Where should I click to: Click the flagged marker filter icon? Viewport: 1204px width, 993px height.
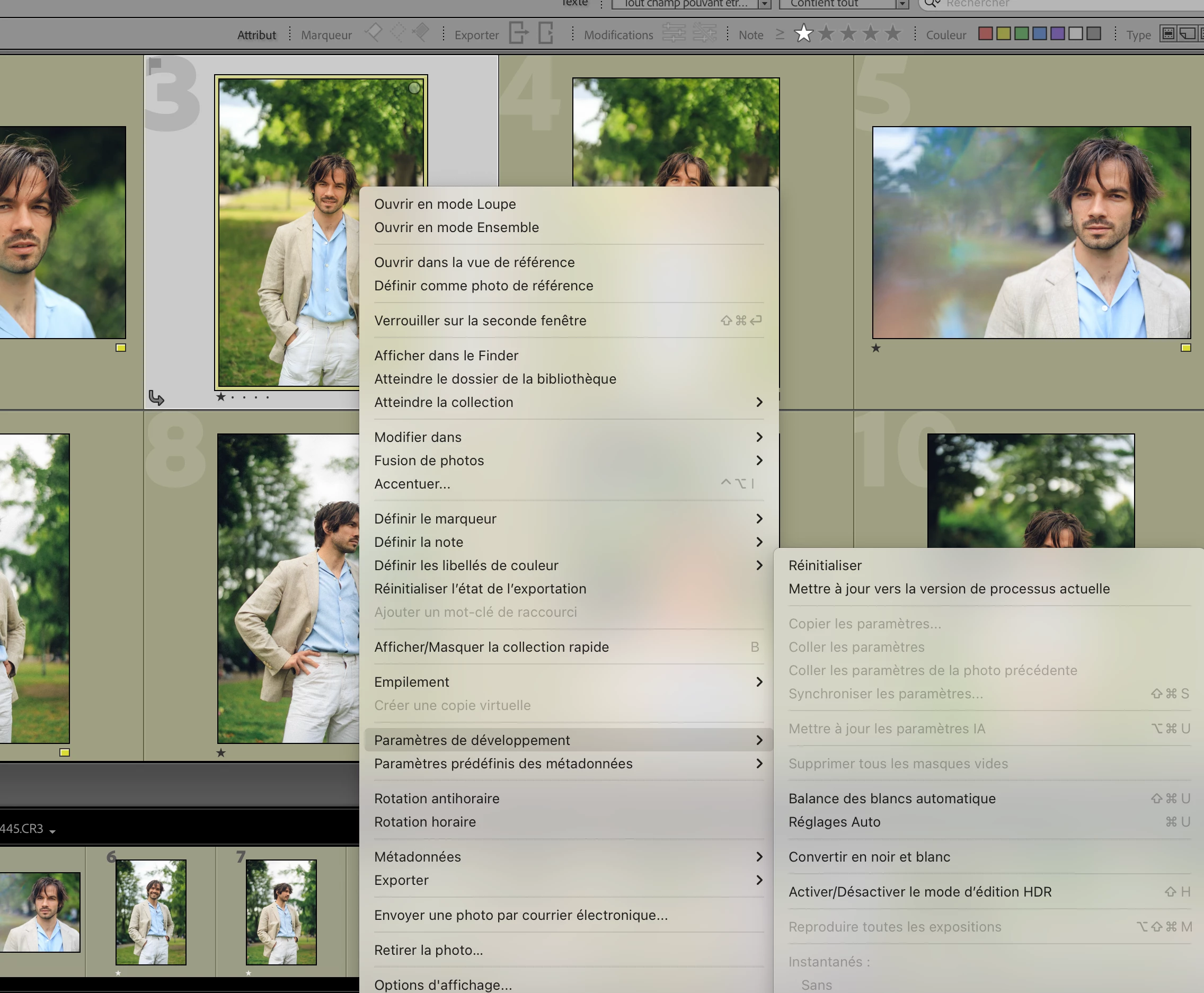[x=373, y=32]
